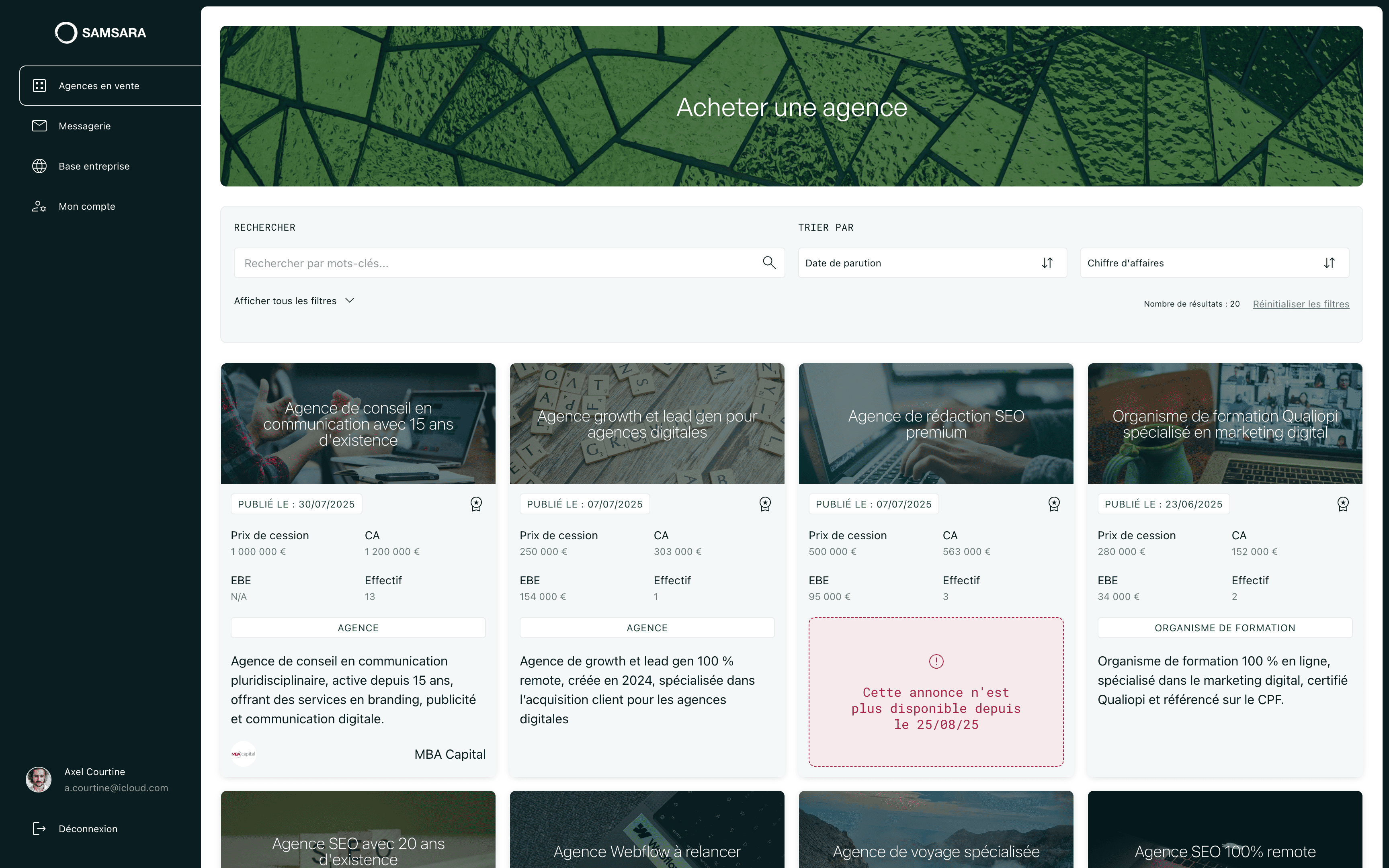Screen dimensions: 1389x868
Task: Click Déconnexion to log out
Action: [88, 828]
